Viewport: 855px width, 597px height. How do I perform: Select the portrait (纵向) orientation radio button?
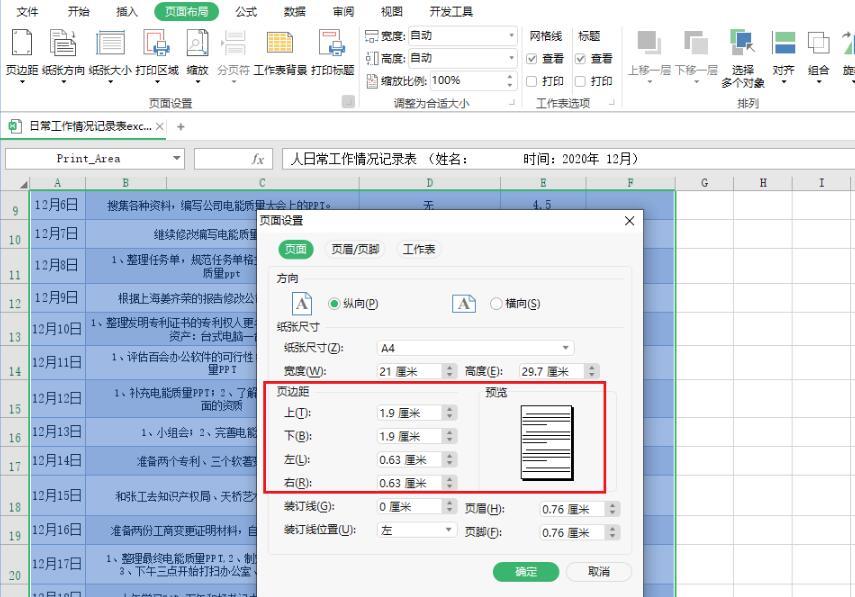335,304
